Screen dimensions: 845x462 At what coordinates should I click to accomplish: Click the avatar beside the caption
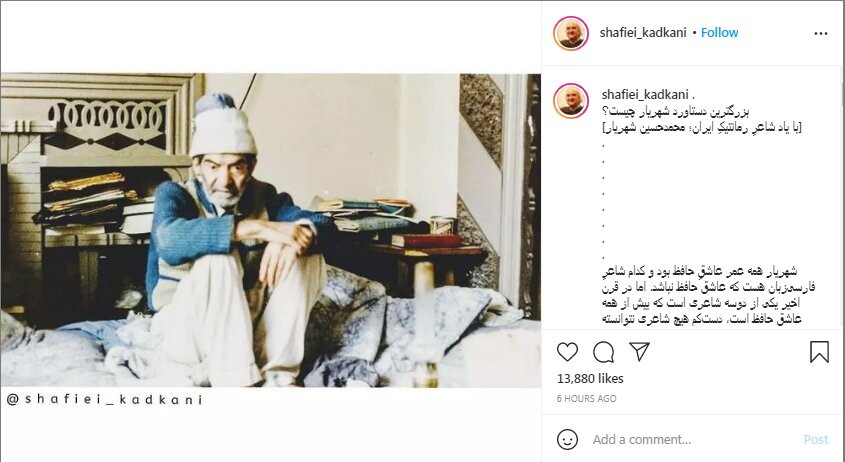pos(571,101)
